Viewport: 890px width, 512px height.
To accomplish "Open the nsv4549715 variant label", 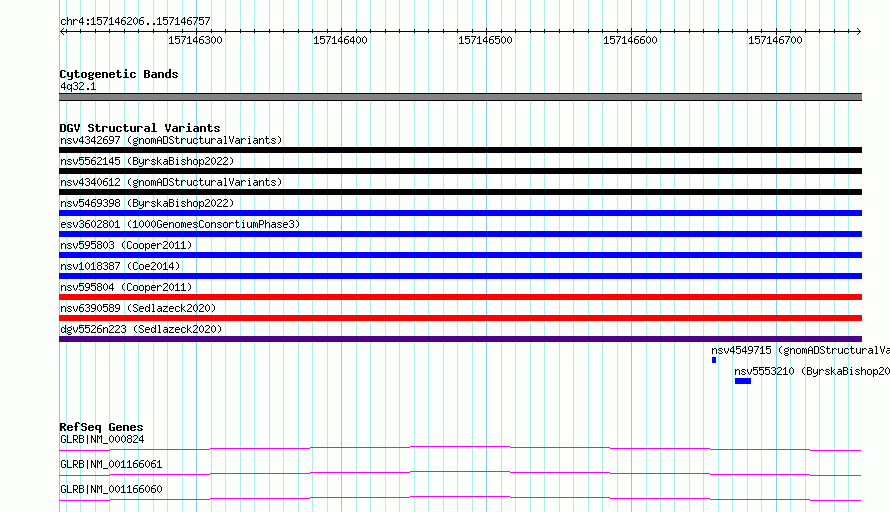I will 800,350.
